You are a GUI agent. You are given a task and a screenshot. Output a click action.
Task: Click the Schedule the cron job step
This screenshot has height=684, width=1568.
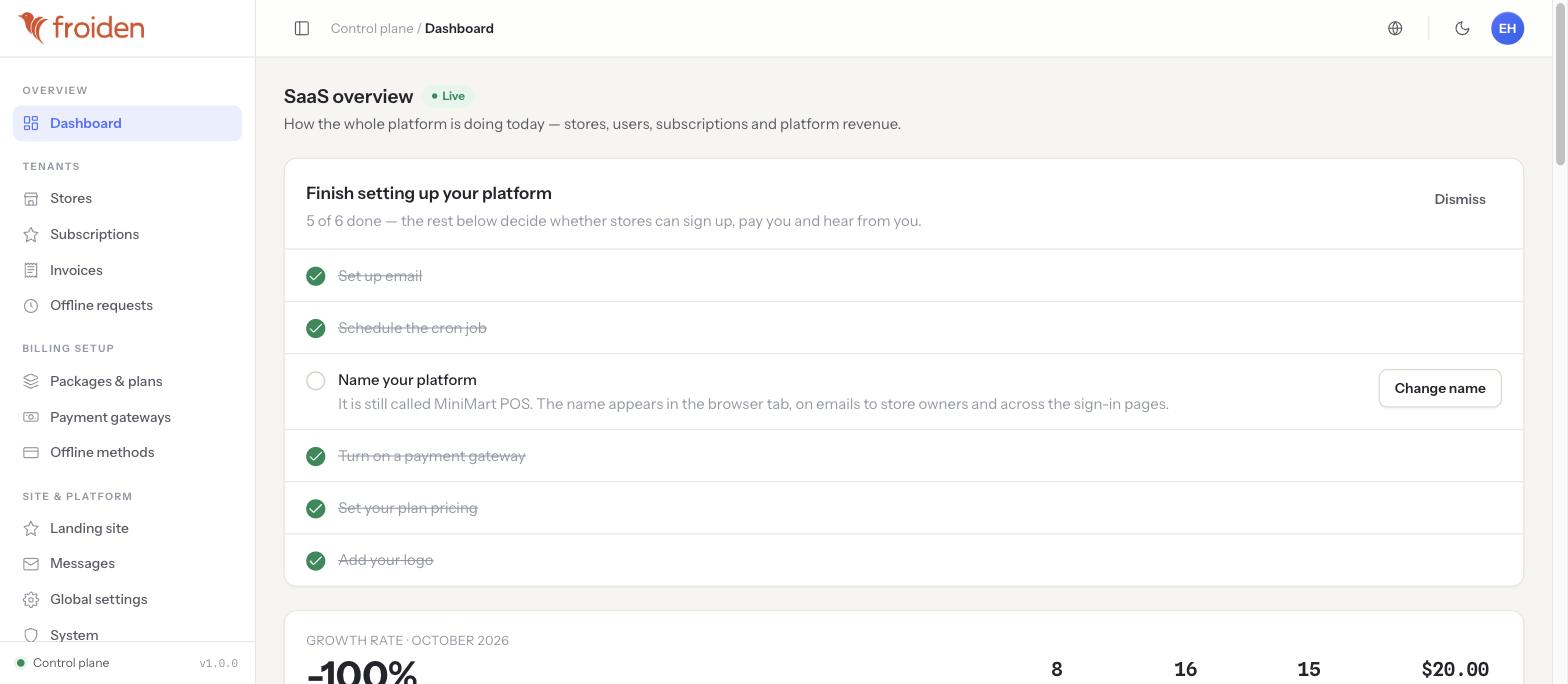[x=904, y=328]
